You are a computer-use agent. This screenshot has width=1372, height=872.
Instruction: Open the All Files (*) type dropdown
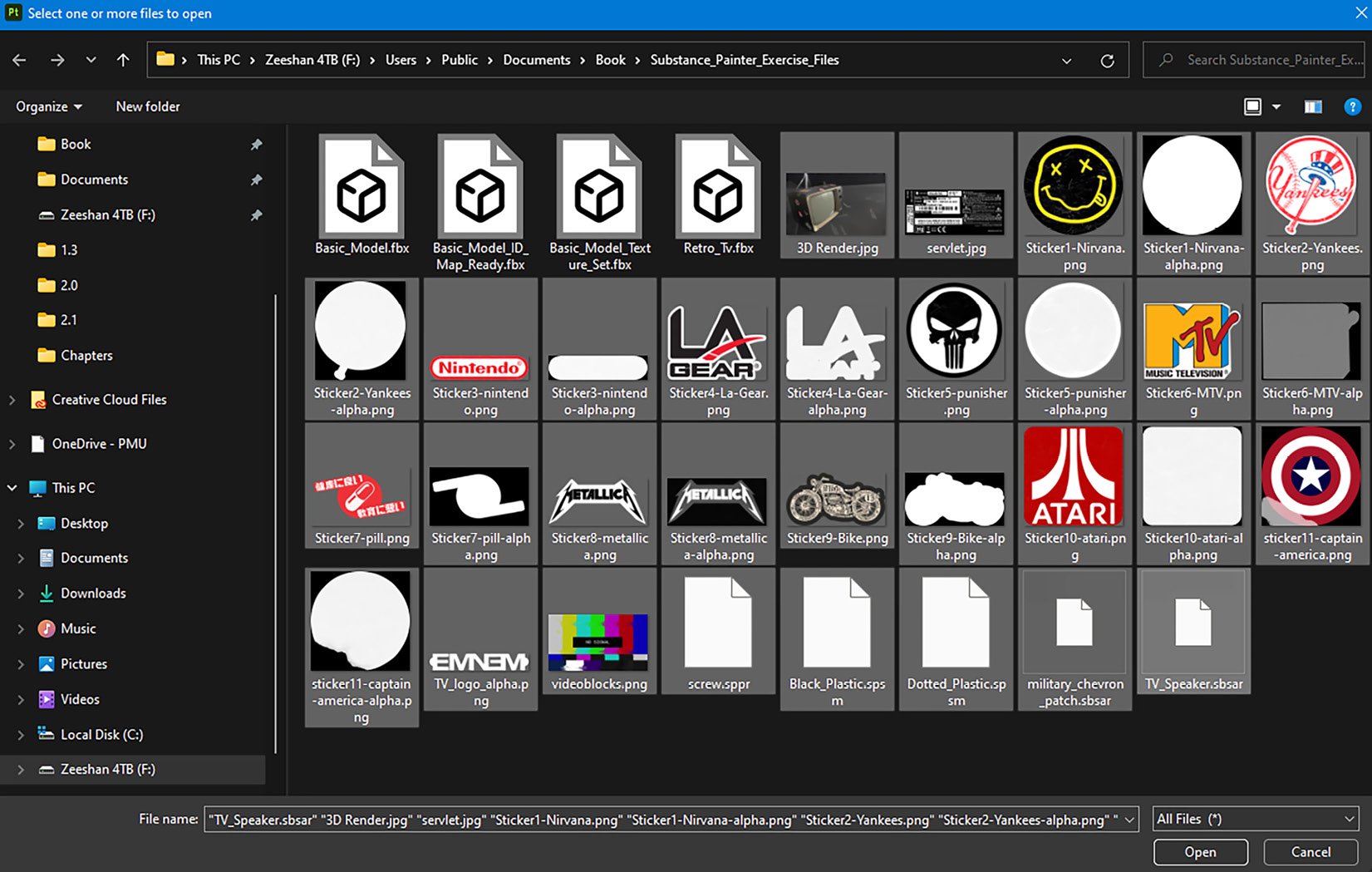(1256, 820)
